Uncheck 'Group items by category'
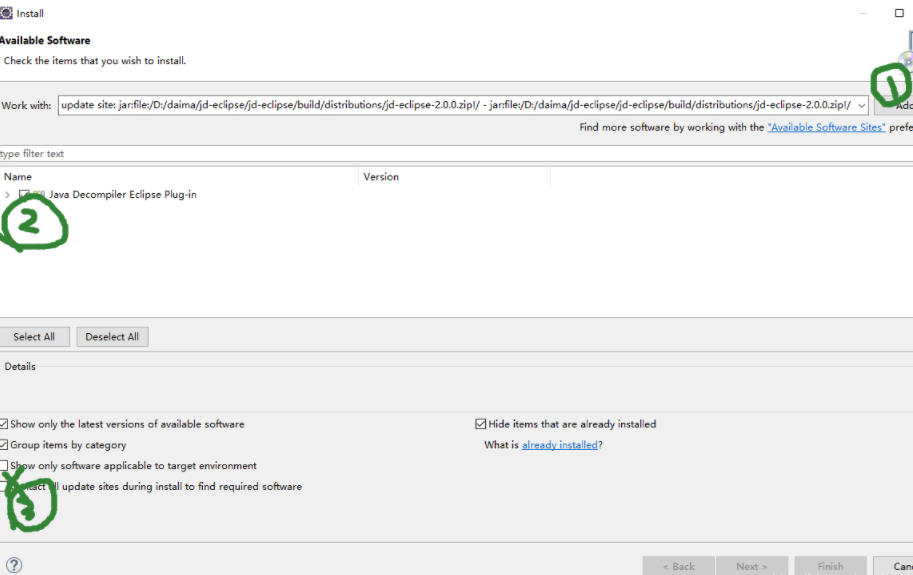The width and height of the screenshot is (913, 575). (5, 445)
